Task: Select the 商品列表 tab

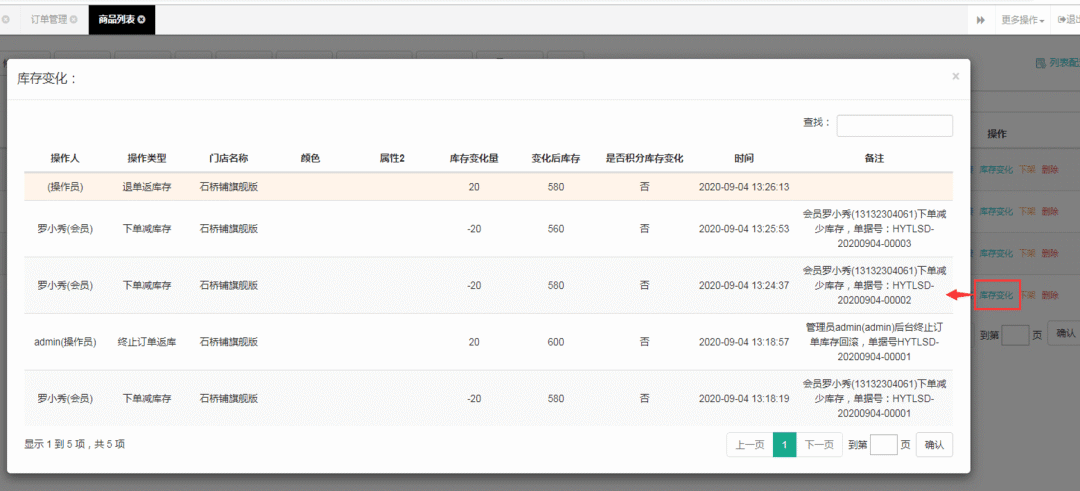Action: point(115,20)
